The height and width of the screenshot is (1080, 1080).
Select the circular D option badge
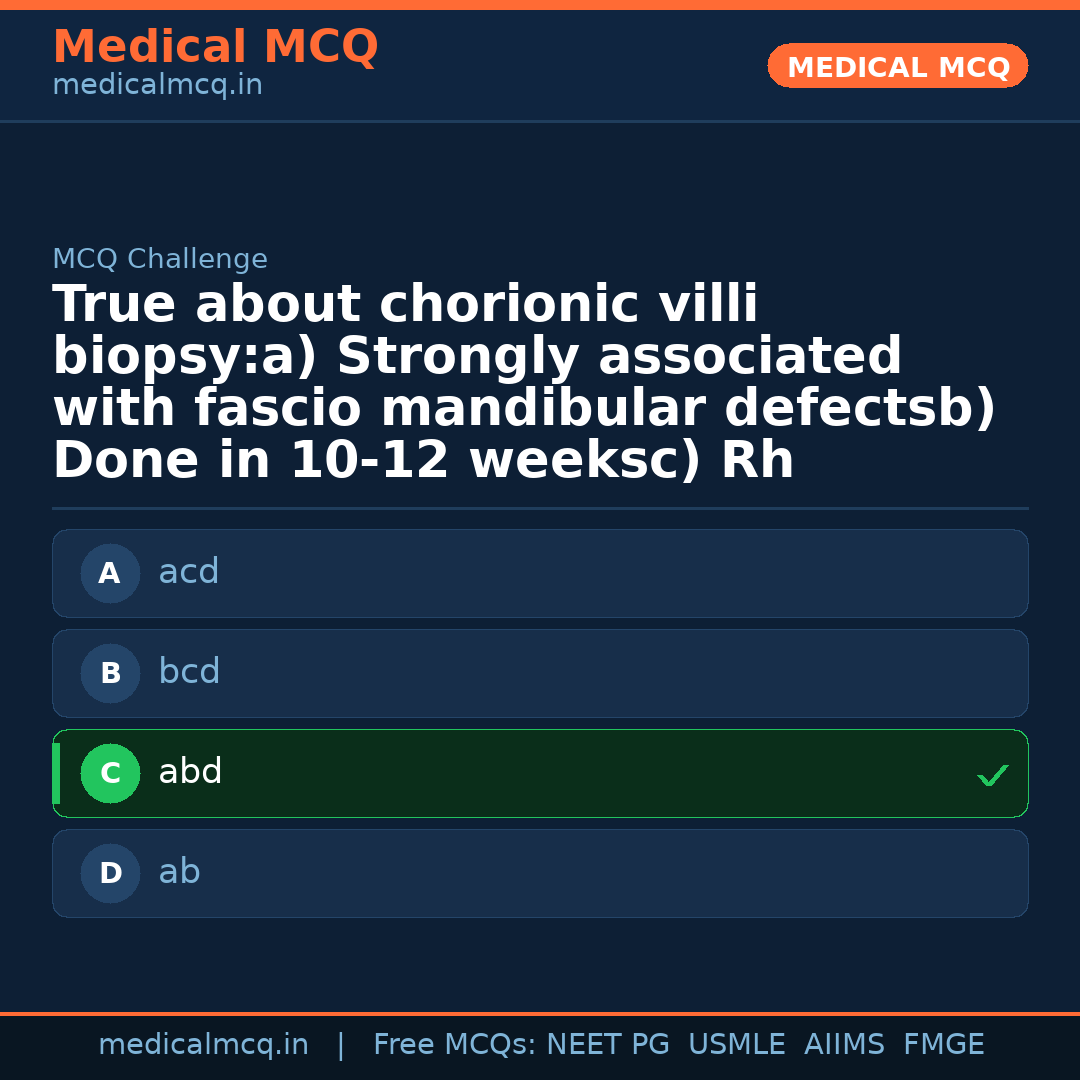click(x=110, y=874)
